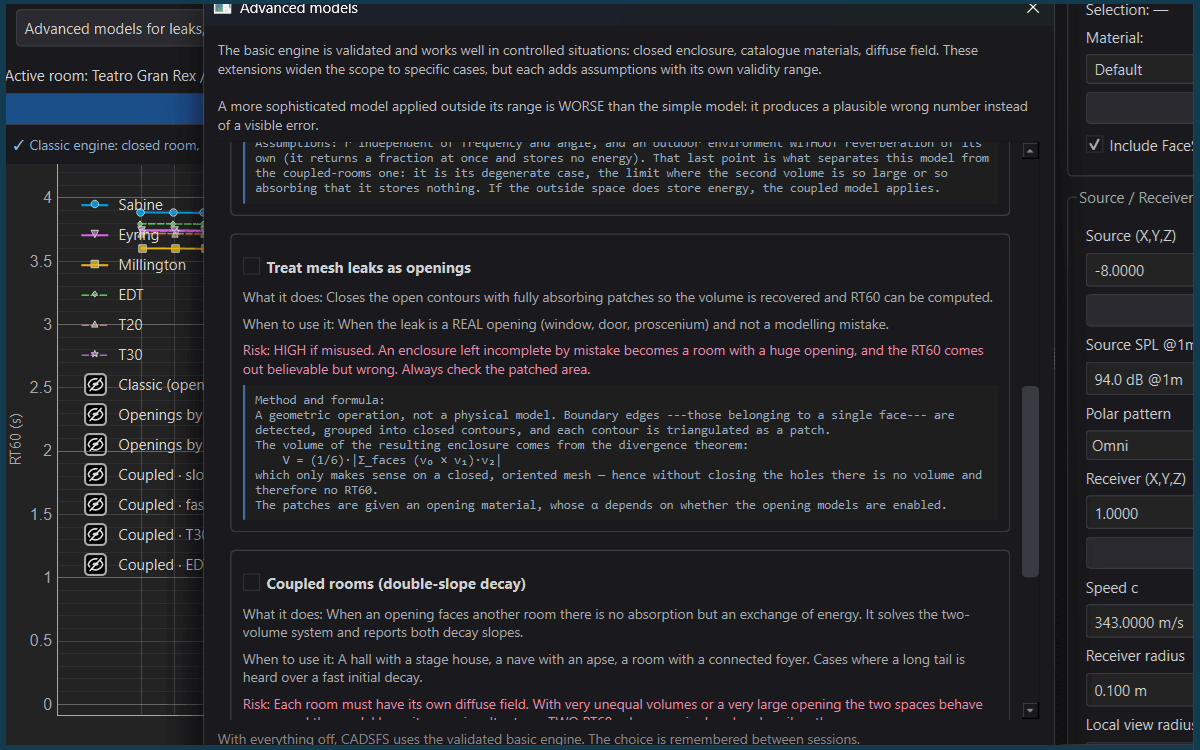The image size is (1200, 750).
Task: Click the dialog scrollbar thumb
Action: (1030, 481)
